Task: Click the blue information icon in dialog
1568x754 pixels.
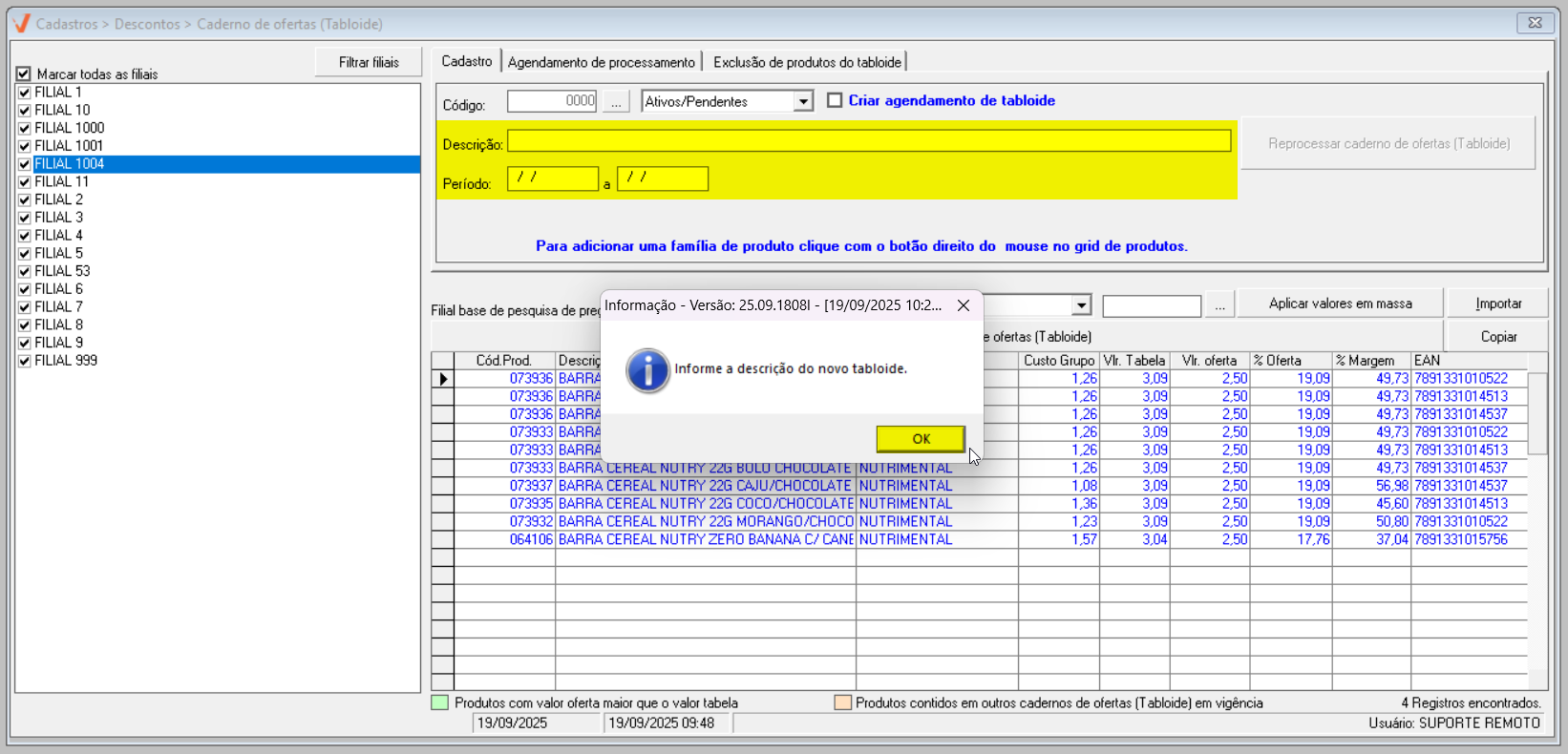Action: (x=647, y=370)
